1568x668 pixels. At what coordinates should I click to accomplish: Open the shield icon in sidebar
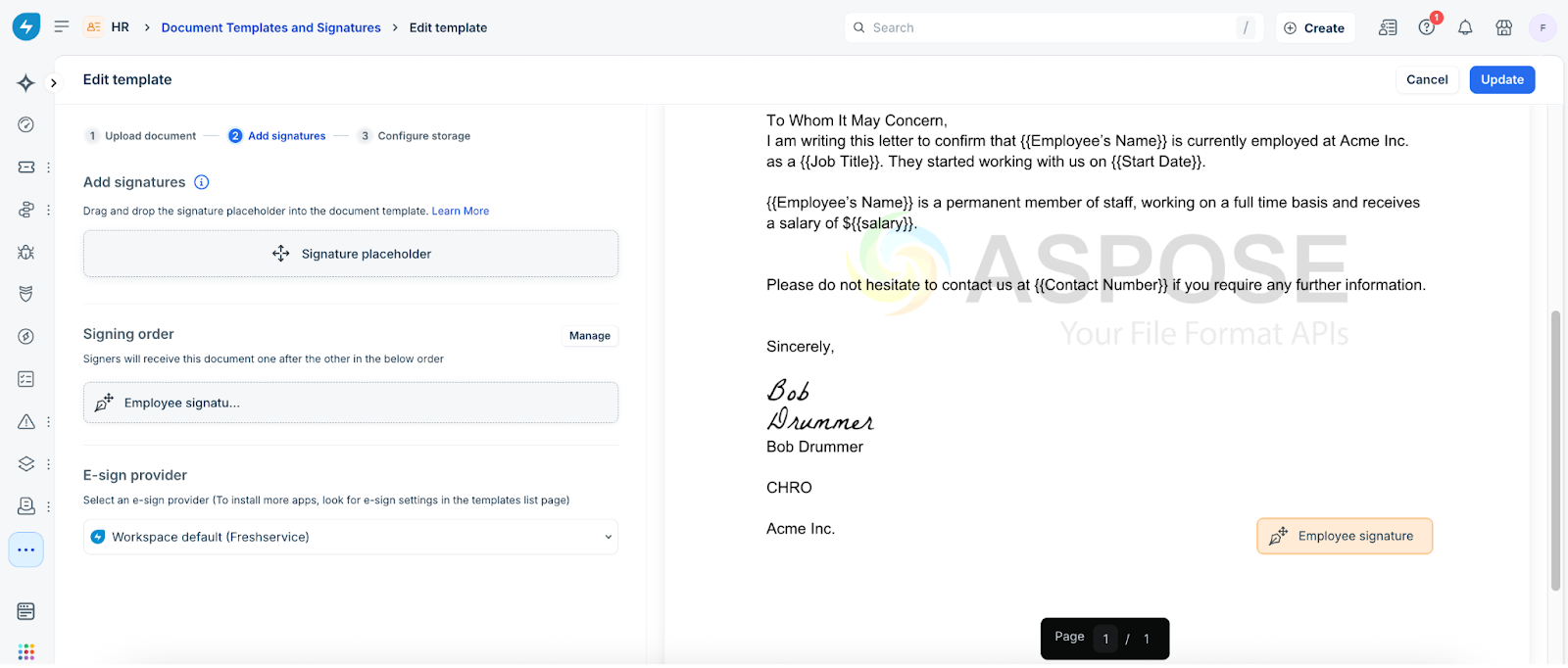click(x=26, y=294)
